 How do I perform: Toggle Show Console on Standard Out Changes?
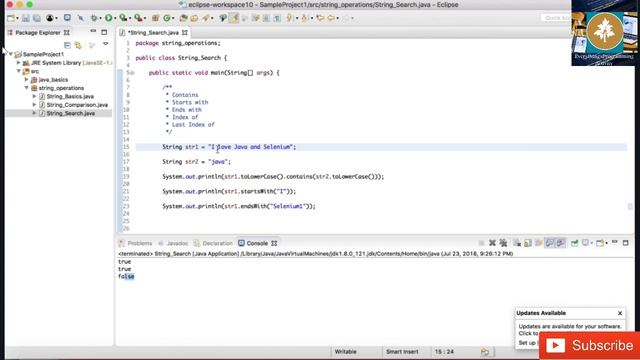(550, 243)
